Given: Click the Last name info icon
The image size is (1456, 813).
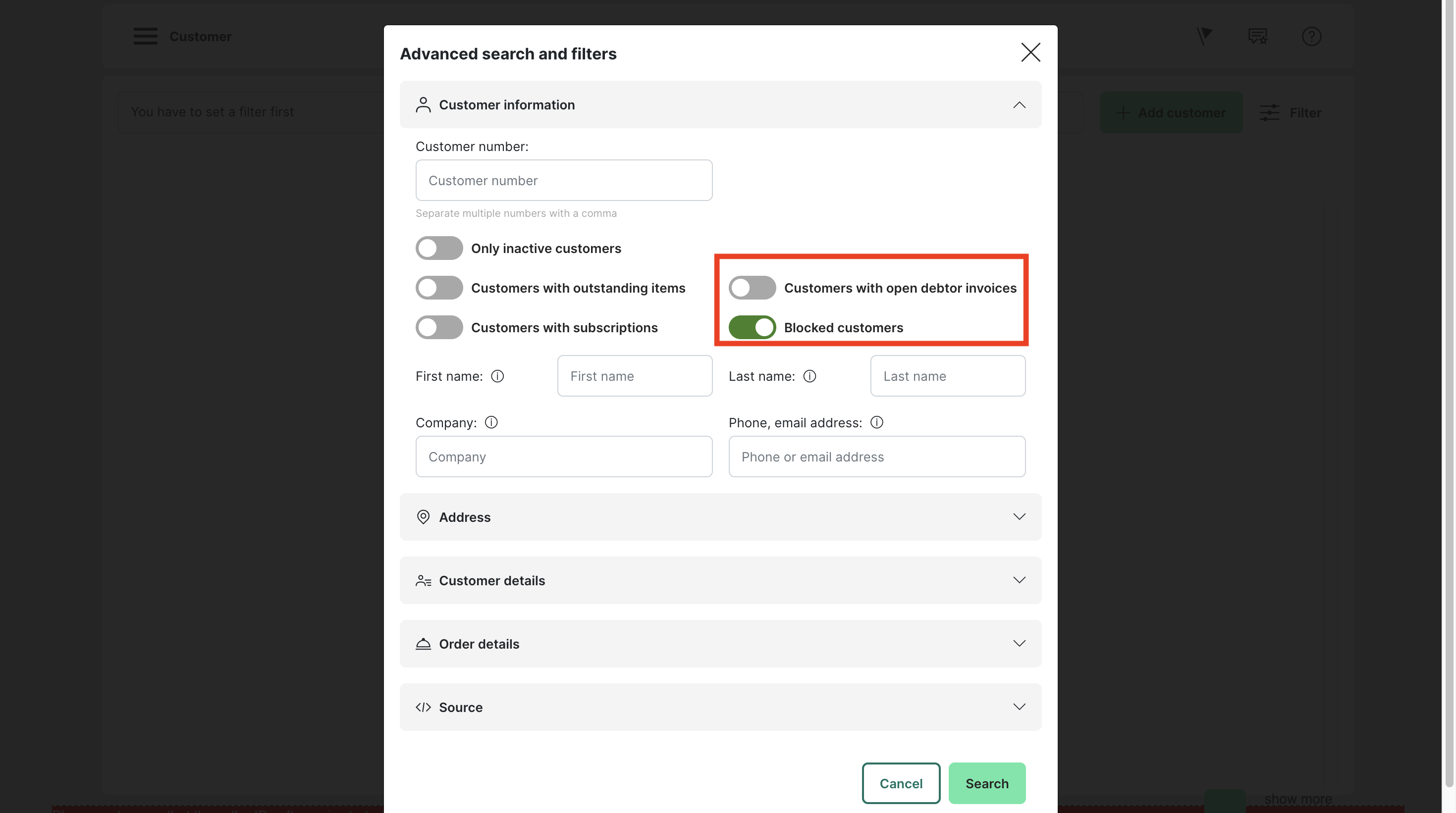Looking at the screenshot, I should click(x=809, y=376).
